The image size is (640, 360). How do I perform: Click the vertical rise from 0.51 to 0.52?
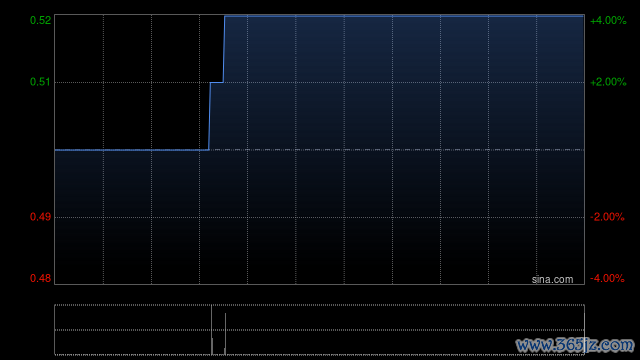click(x=224, y=49)
